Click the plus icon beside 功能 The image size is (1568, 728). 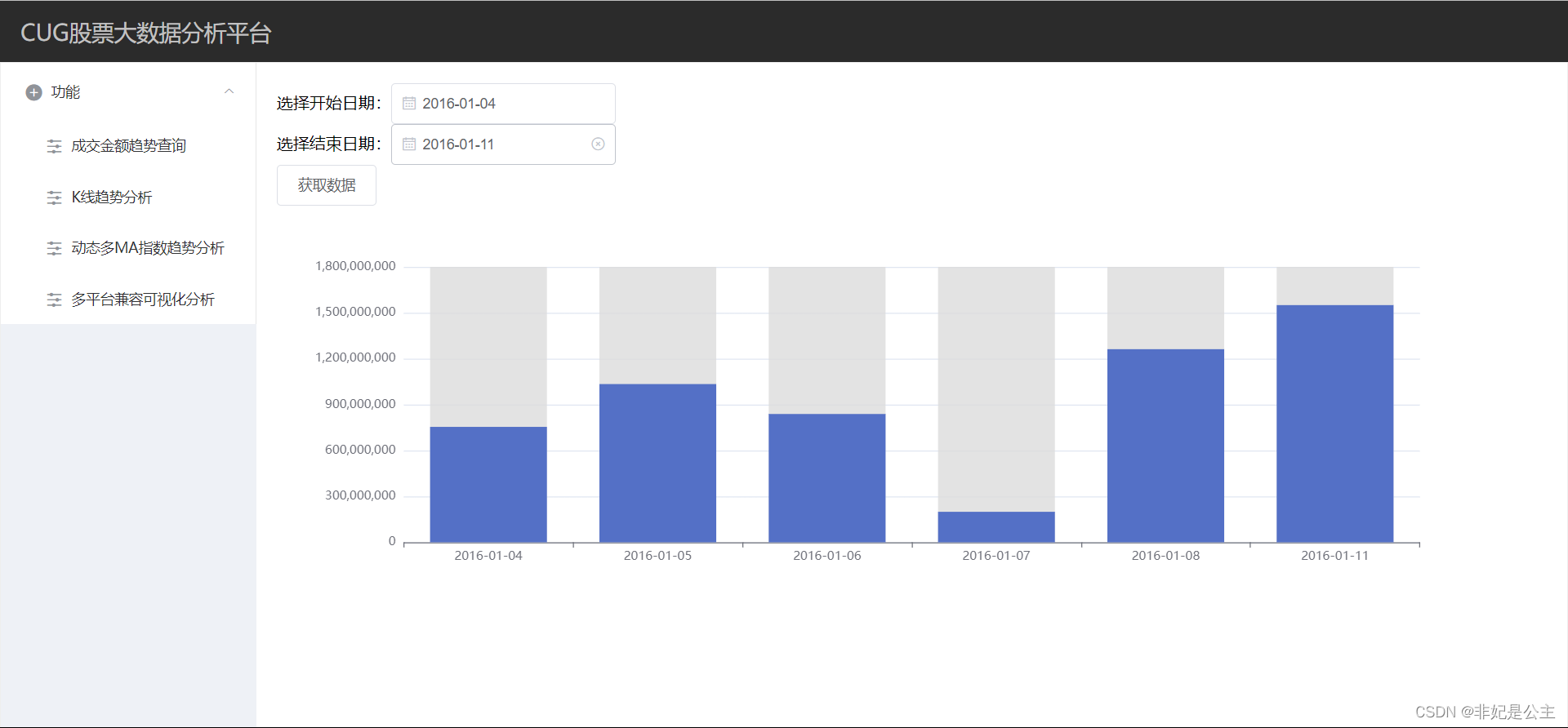pyautogui.click(x=33, y=93)
